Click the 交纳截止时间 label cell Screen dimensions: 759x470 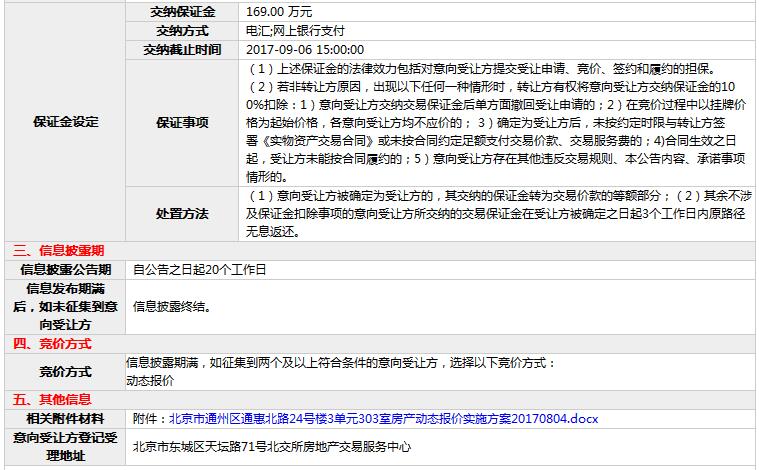[x=182, y=49]
